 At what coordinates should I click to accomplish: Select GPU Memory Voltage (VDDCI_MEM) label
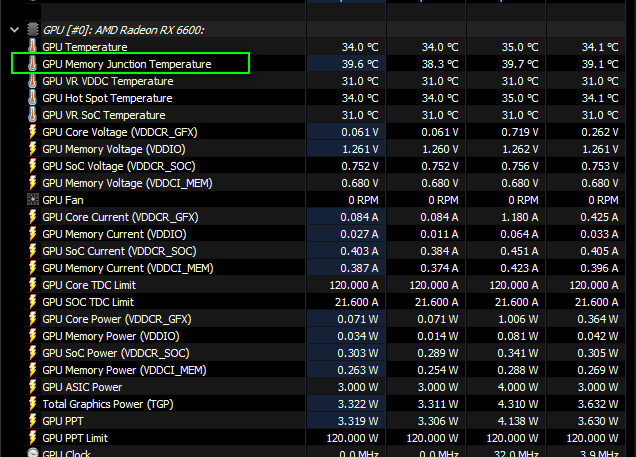(127, 183)
